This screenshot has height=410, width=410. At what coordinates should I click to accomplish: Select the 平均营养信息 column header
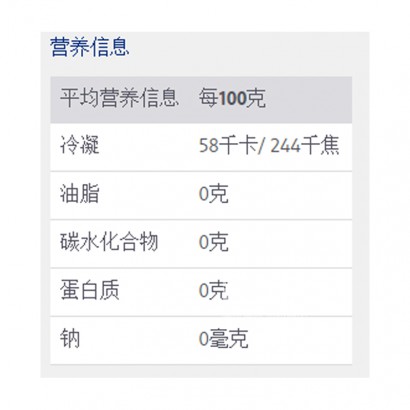pos(119,98)
